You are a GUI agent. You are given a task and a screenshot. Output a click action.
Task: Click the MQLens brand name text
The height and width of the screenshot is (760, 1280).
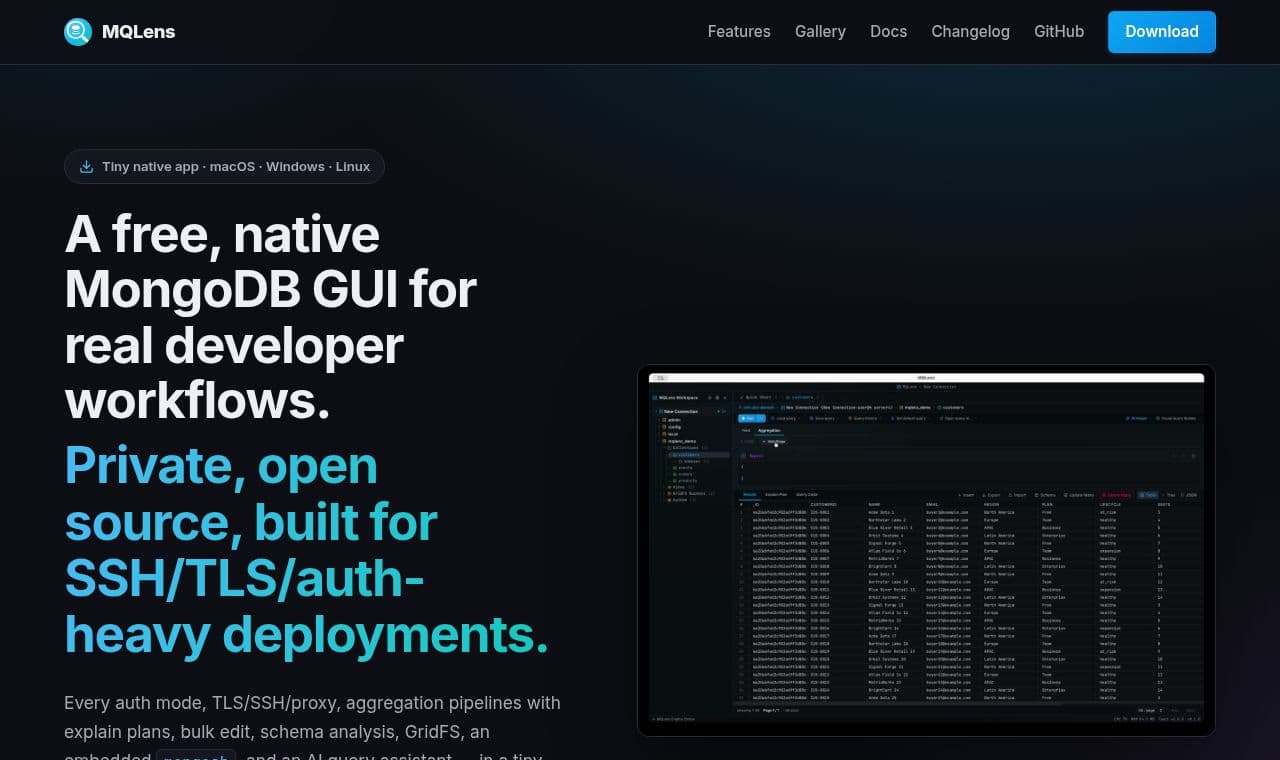coord(138,32)
